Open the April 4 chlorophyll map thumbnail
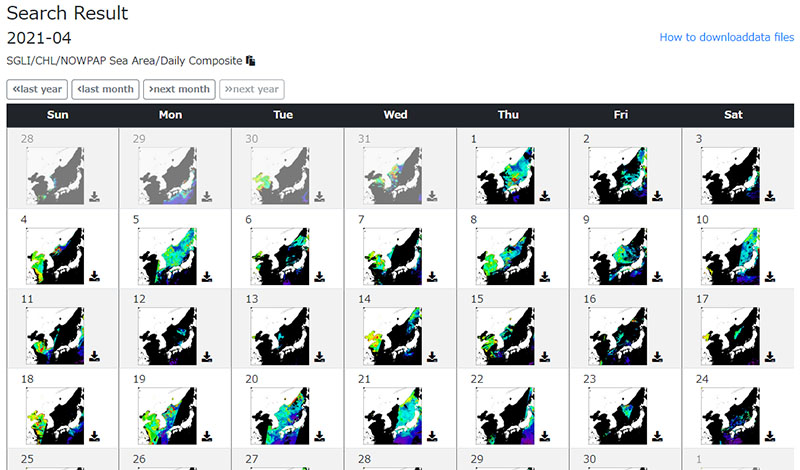Image resolution: width=800 pixels, height=470 pixels. tap(55, 256)
